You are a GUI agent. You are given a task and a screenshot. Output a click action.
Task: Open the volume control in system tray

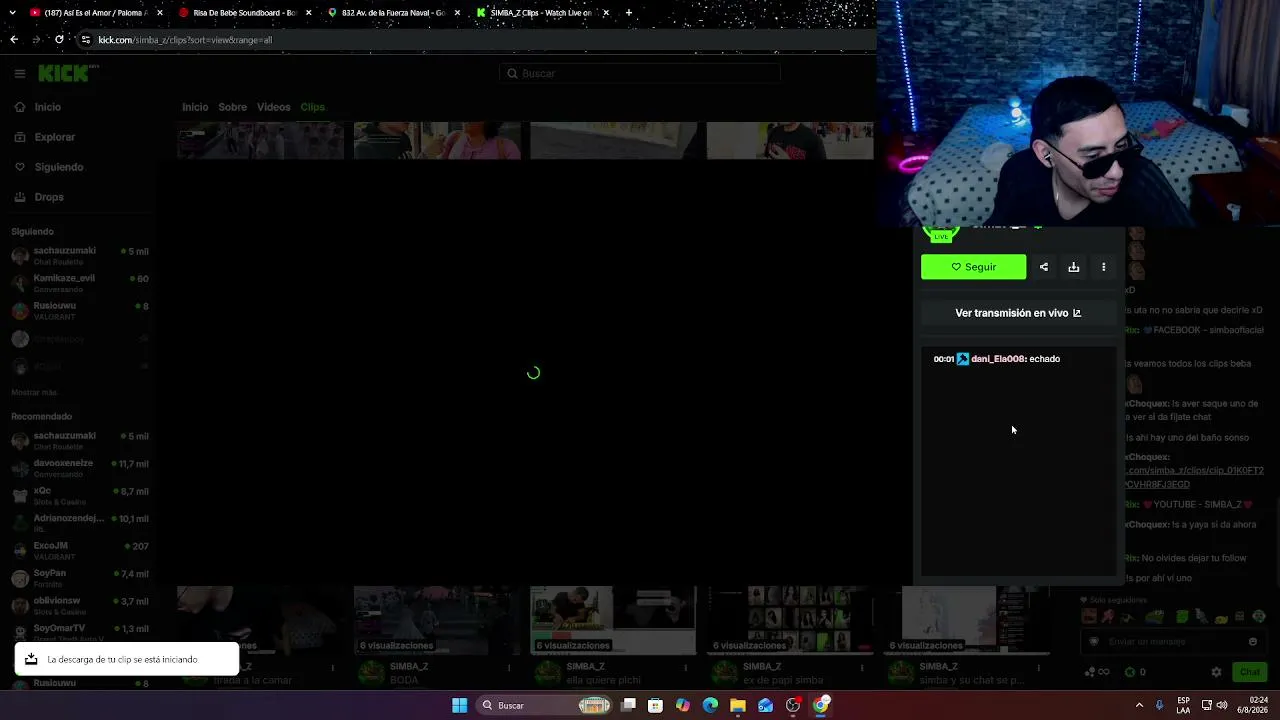1222,705
